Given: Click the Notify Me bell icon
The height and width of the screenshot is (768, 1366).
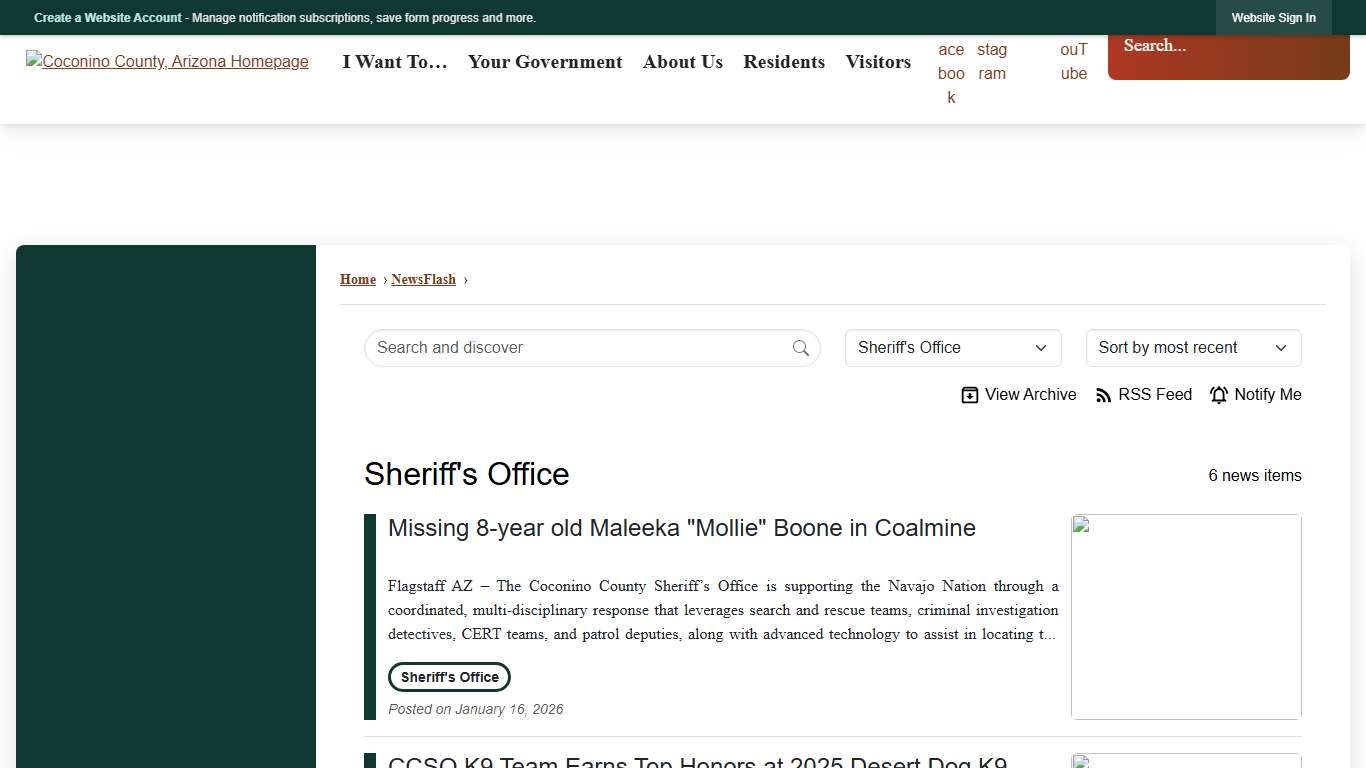Looking at the screenshot, I should [1219, 394].
